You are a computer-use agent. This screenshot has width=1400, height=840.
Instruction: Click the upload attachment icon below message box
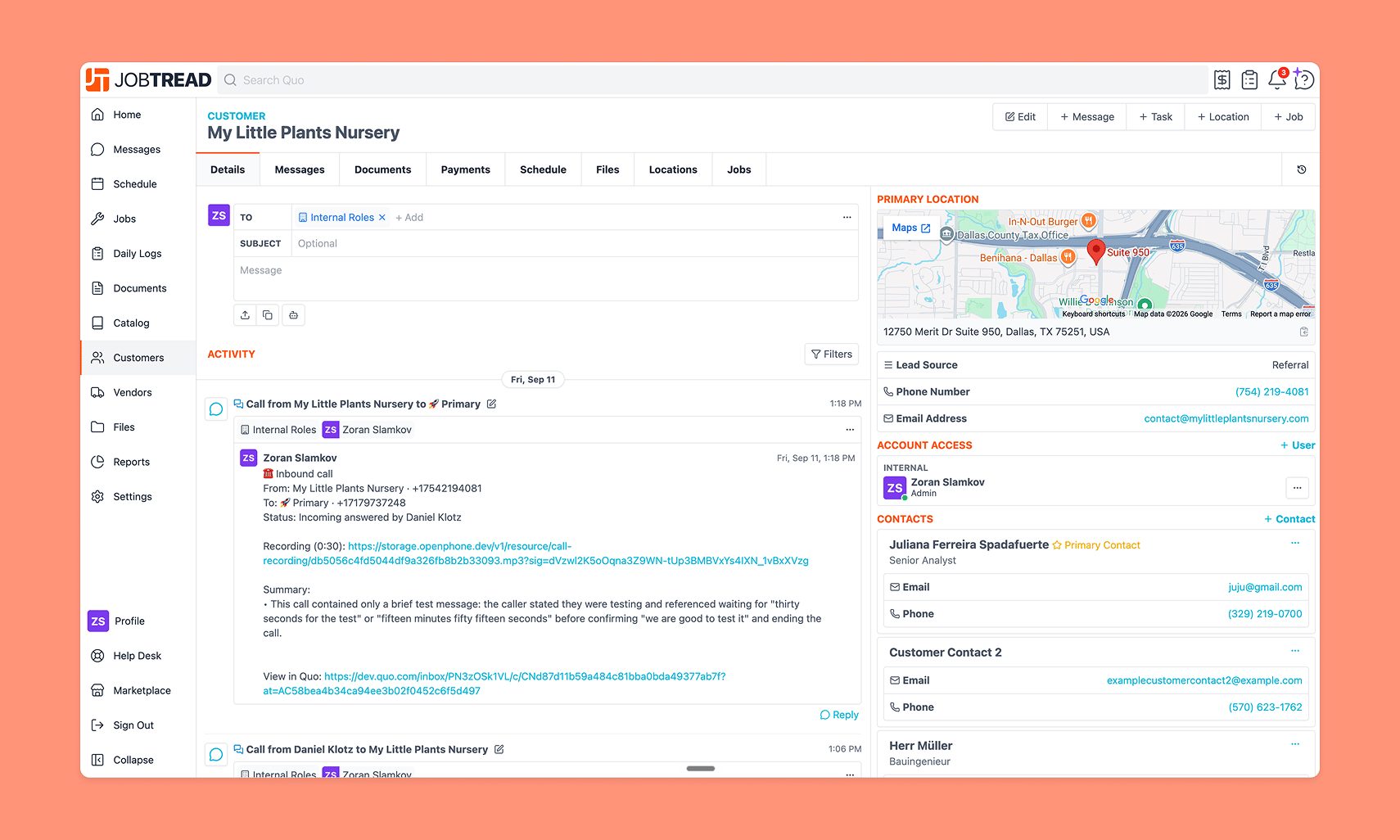coord(245,315)
